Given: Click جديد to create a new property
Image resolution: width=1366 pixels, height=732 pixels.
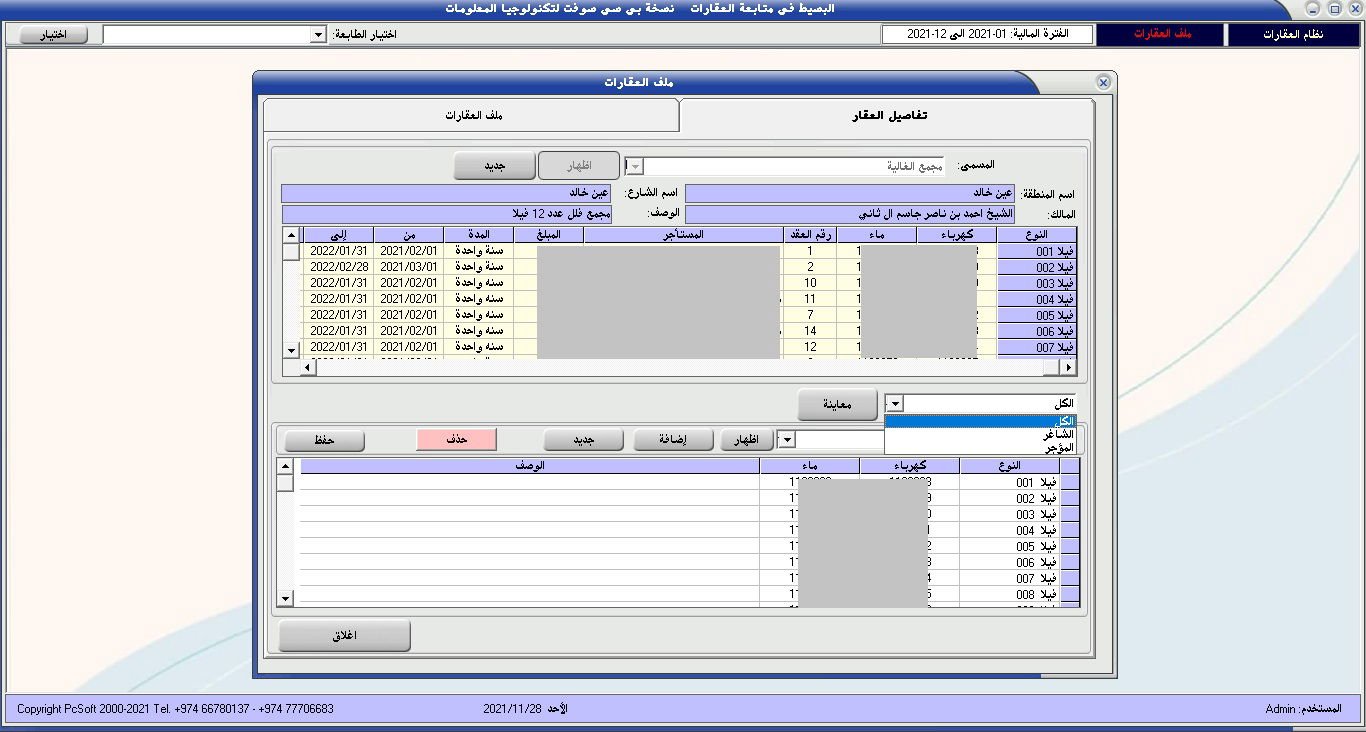Looking at the screenshot, I should tap(493, 164).
